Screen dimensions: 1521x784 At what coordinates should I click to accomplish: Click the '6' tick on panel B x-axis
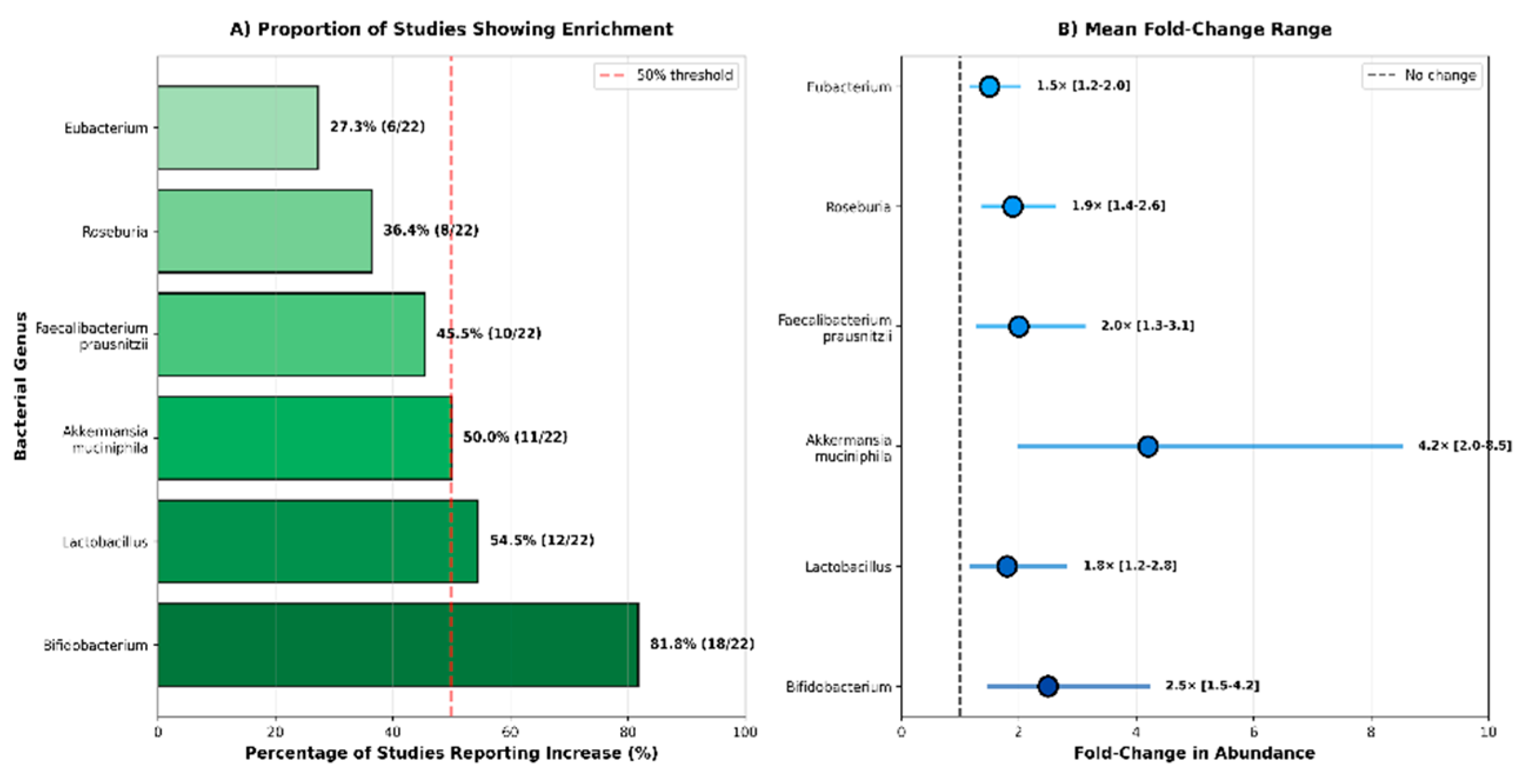1253,732
